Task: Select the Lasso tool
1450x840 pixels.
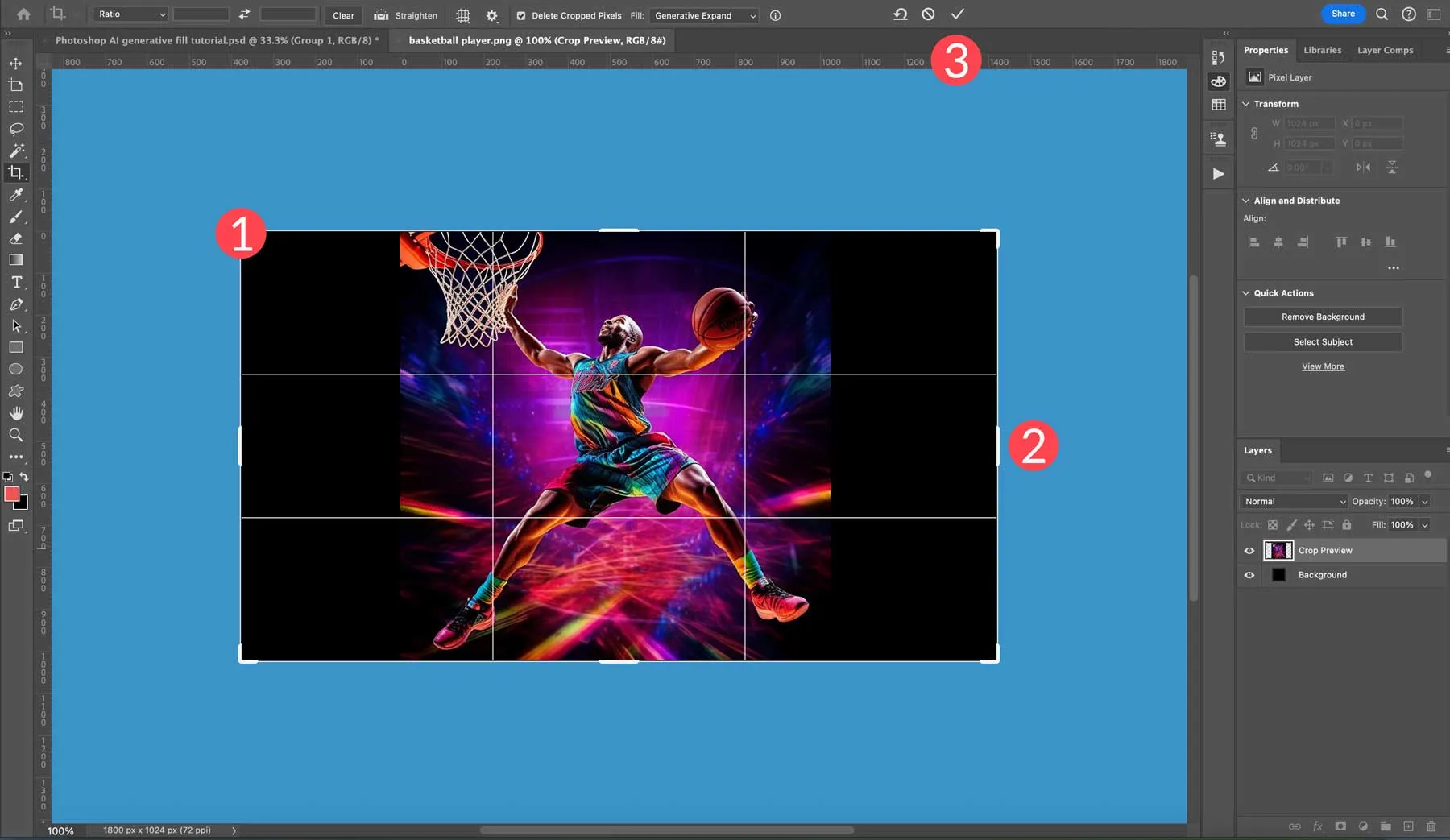Action: point(16,129)
